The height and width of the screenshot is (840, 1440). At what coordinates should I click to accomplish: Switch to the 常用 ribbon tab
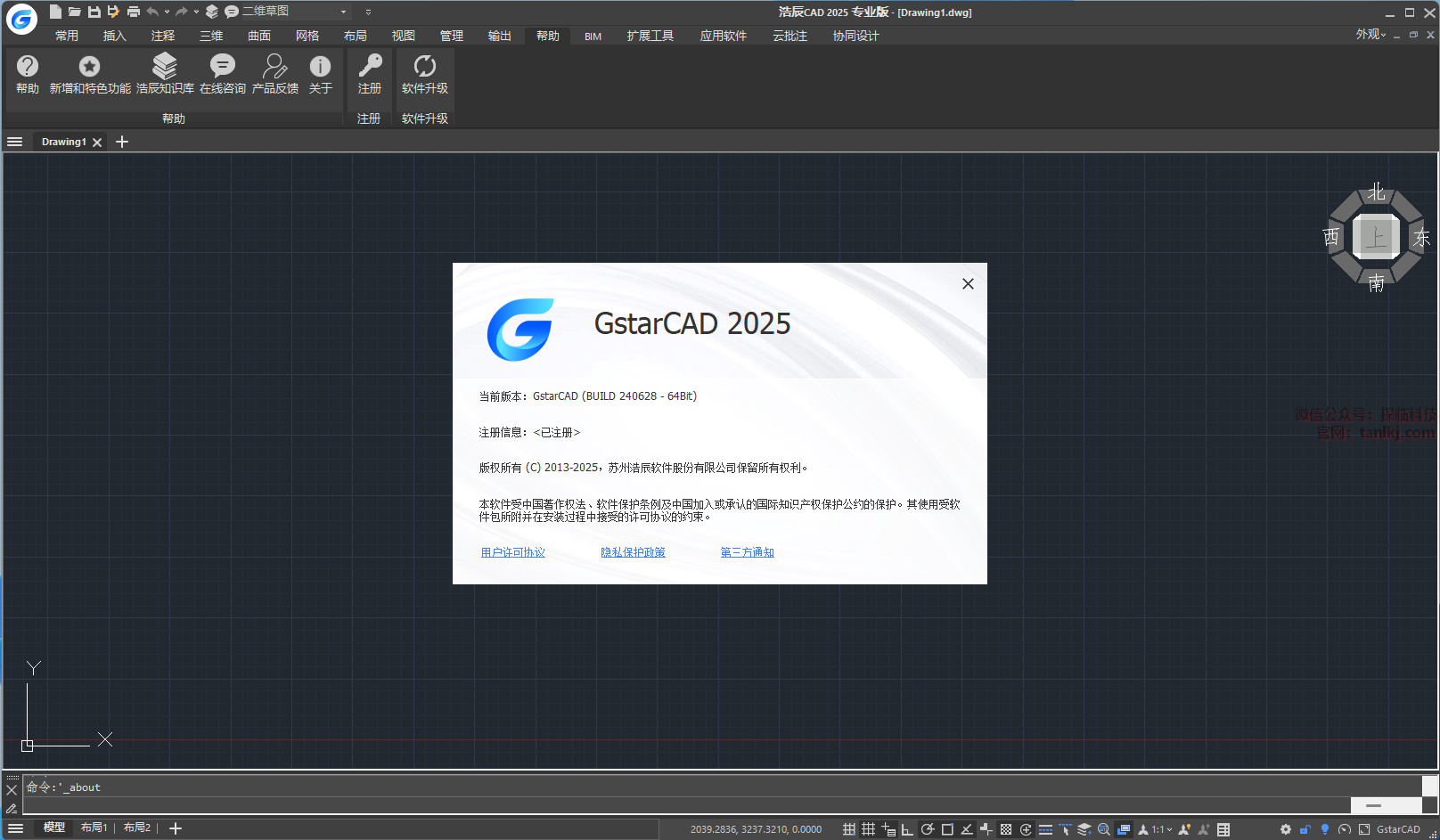point(67,36)
